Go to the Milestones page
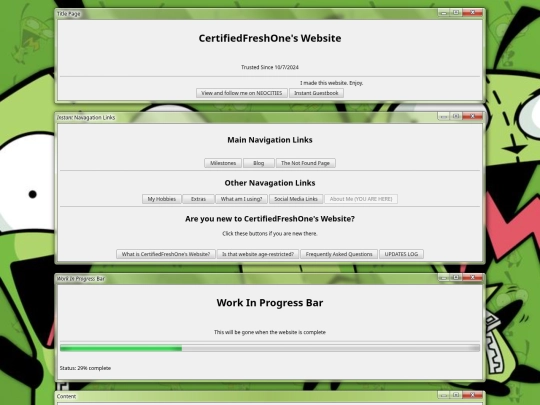 (223, 163)
